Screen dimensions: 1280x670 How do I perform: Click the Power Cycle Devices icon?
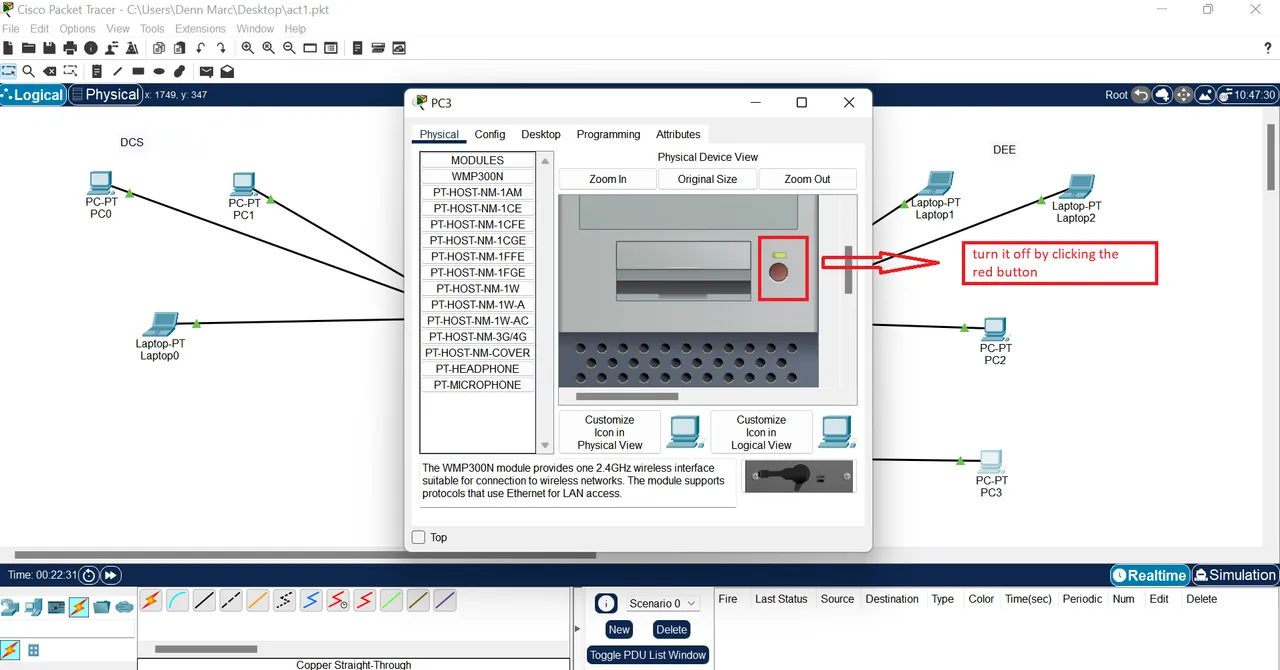click(88, 575)
